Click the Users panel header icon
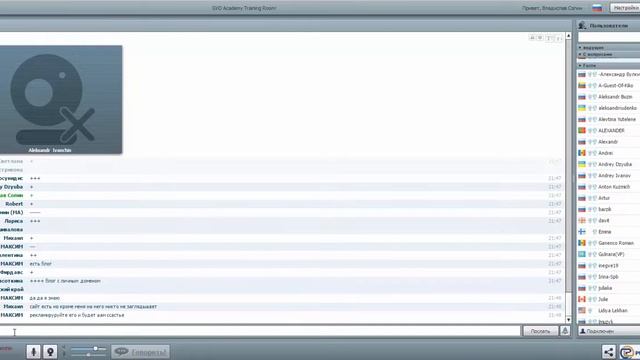The width and height of the screenshot is (640, 360). click(582, 25)
